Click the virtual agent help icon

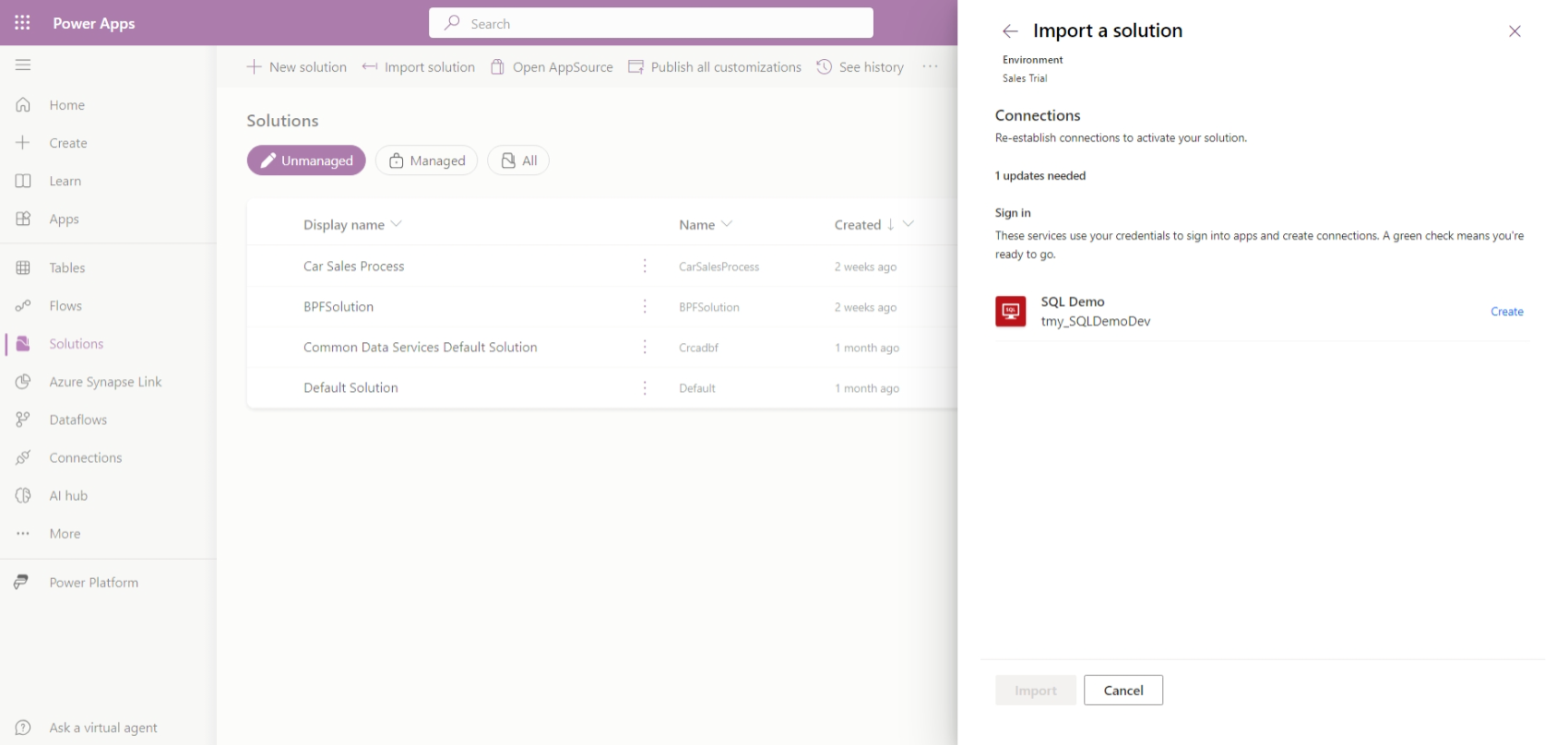(x=23, y=727)
